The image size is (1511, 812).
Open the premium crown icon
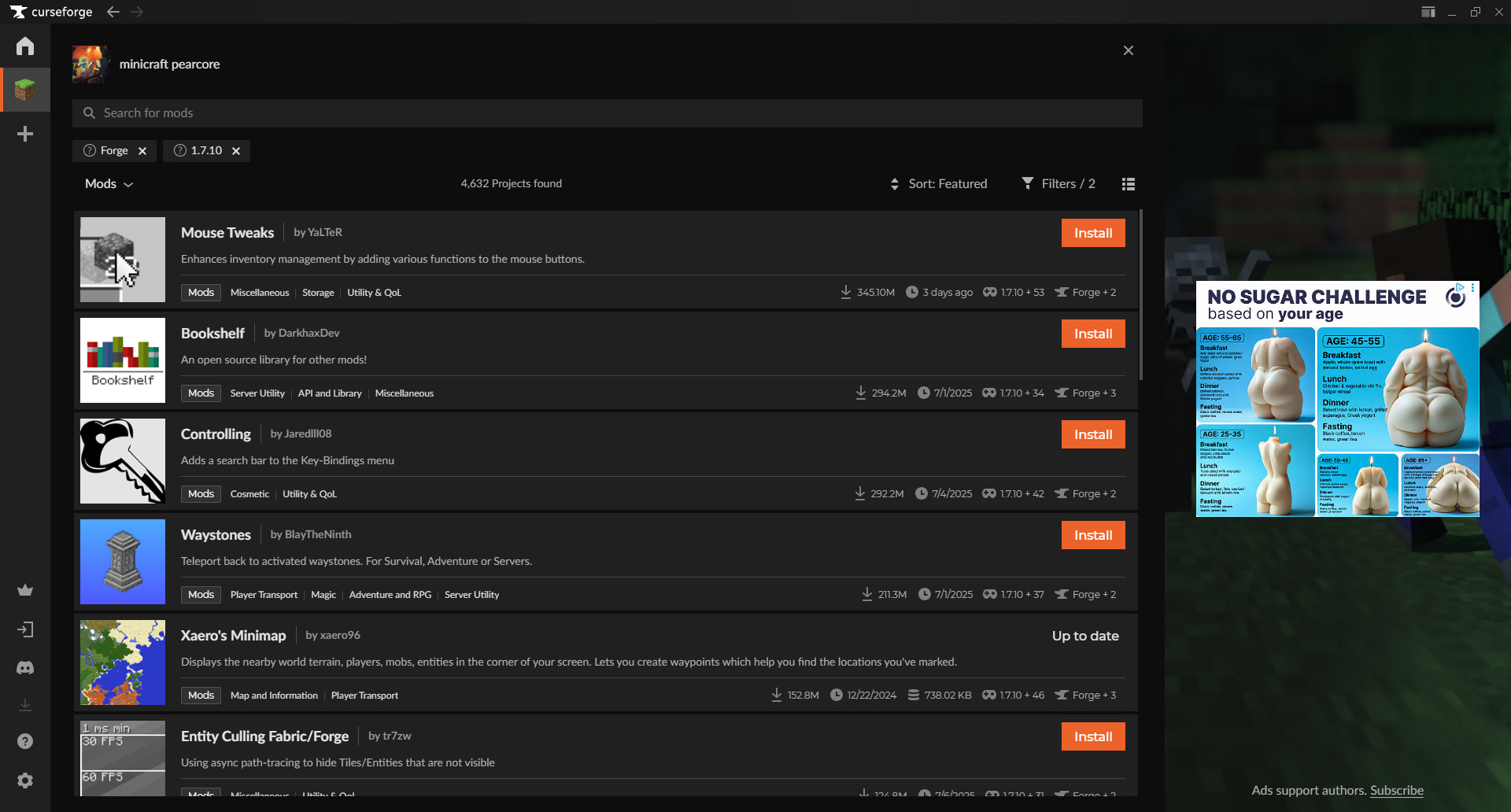click(25, 590)
